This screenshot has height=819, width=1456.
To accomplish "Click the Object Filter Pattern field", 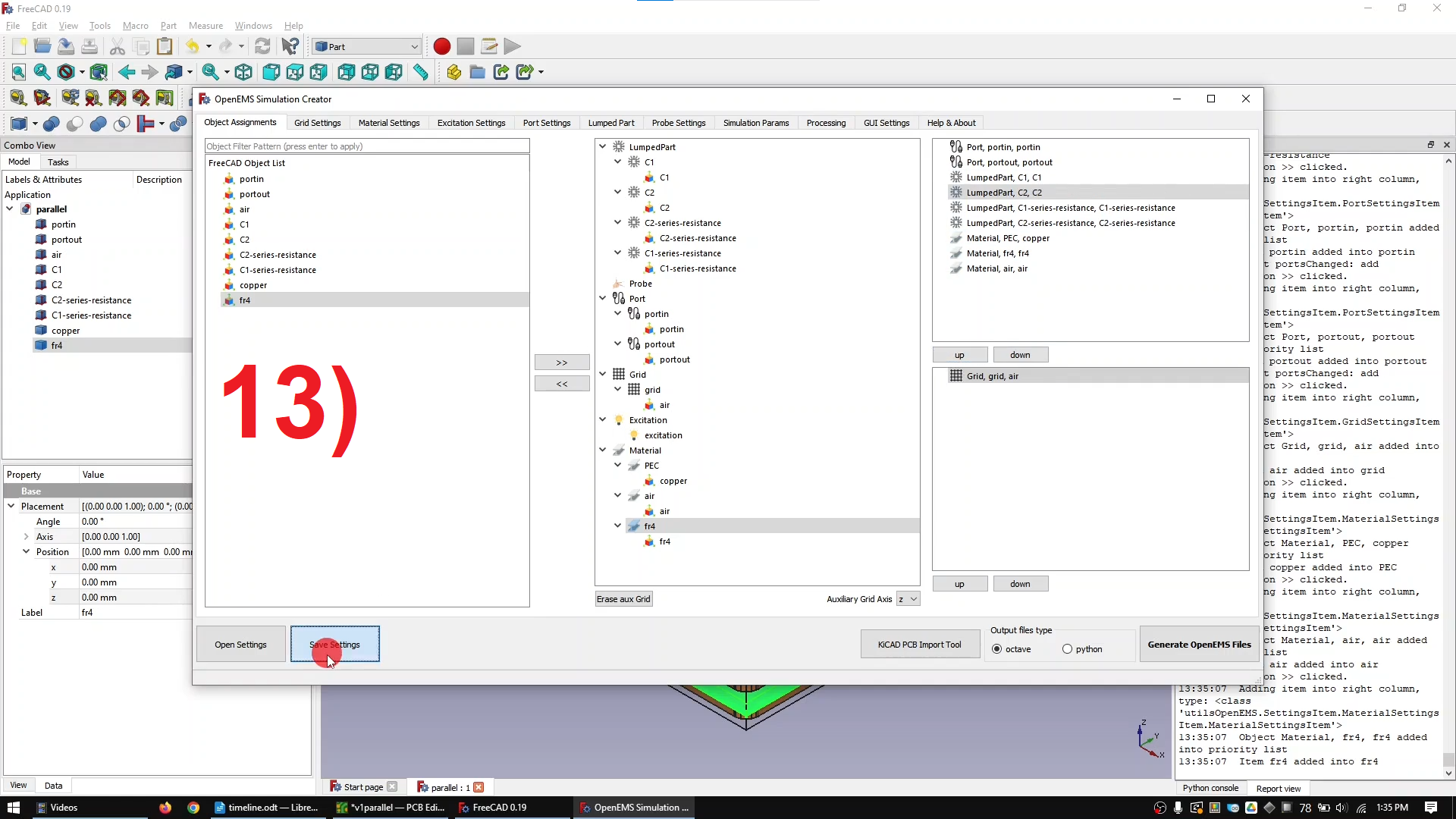I will (x=366, y=146).
